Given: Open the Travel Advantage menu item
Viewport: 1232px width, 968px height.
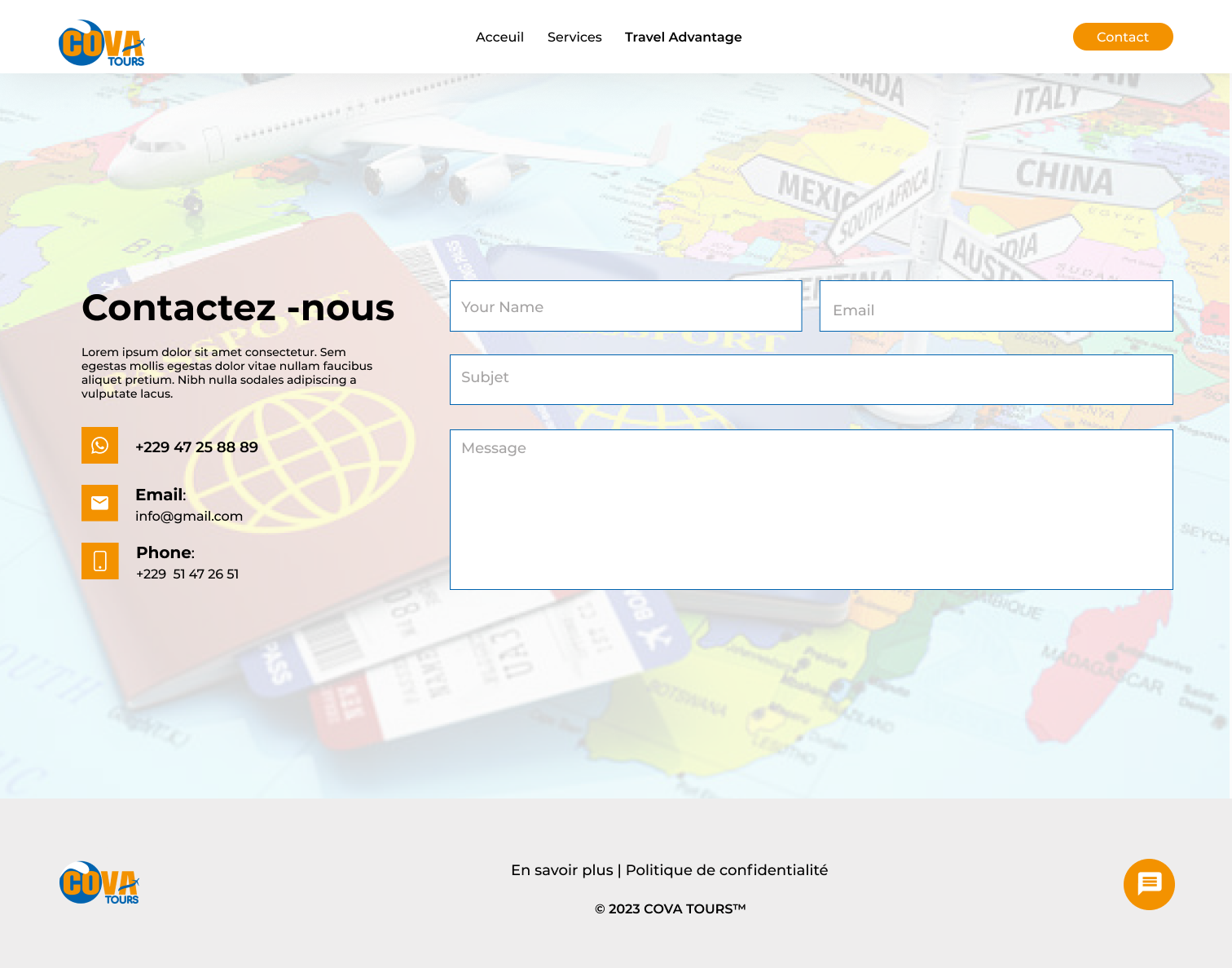Looking at the screenshot, I should pos(683,37).
